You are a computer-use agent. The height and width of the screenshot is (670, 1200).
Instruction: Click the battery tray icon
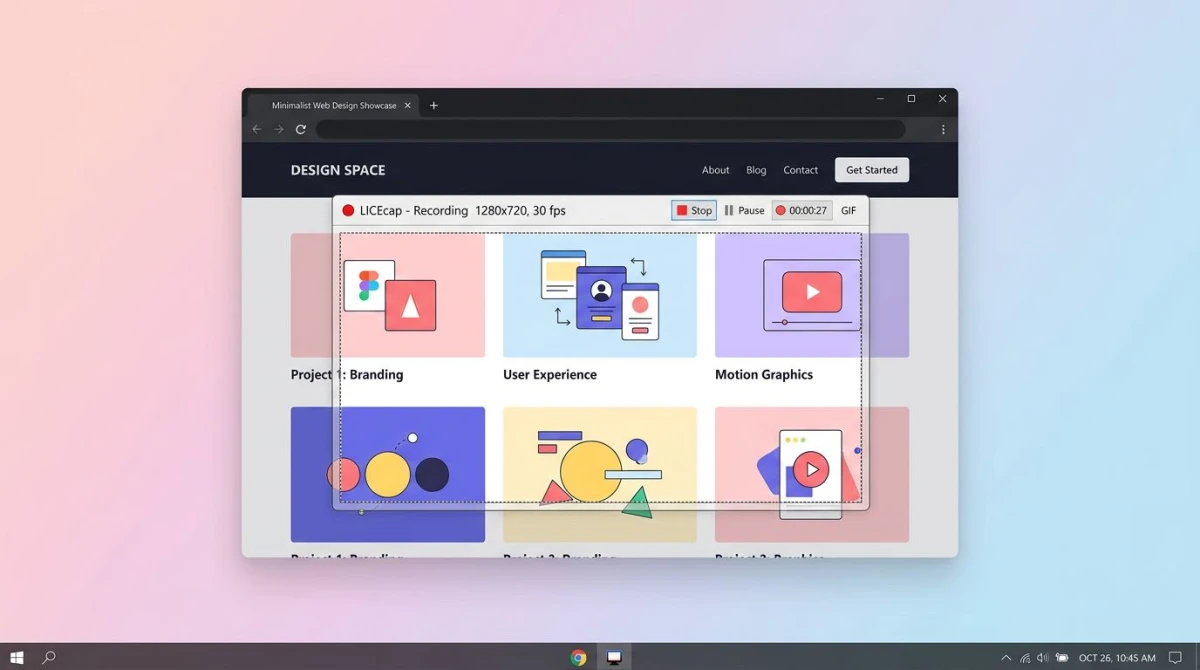click(1062, 658)
